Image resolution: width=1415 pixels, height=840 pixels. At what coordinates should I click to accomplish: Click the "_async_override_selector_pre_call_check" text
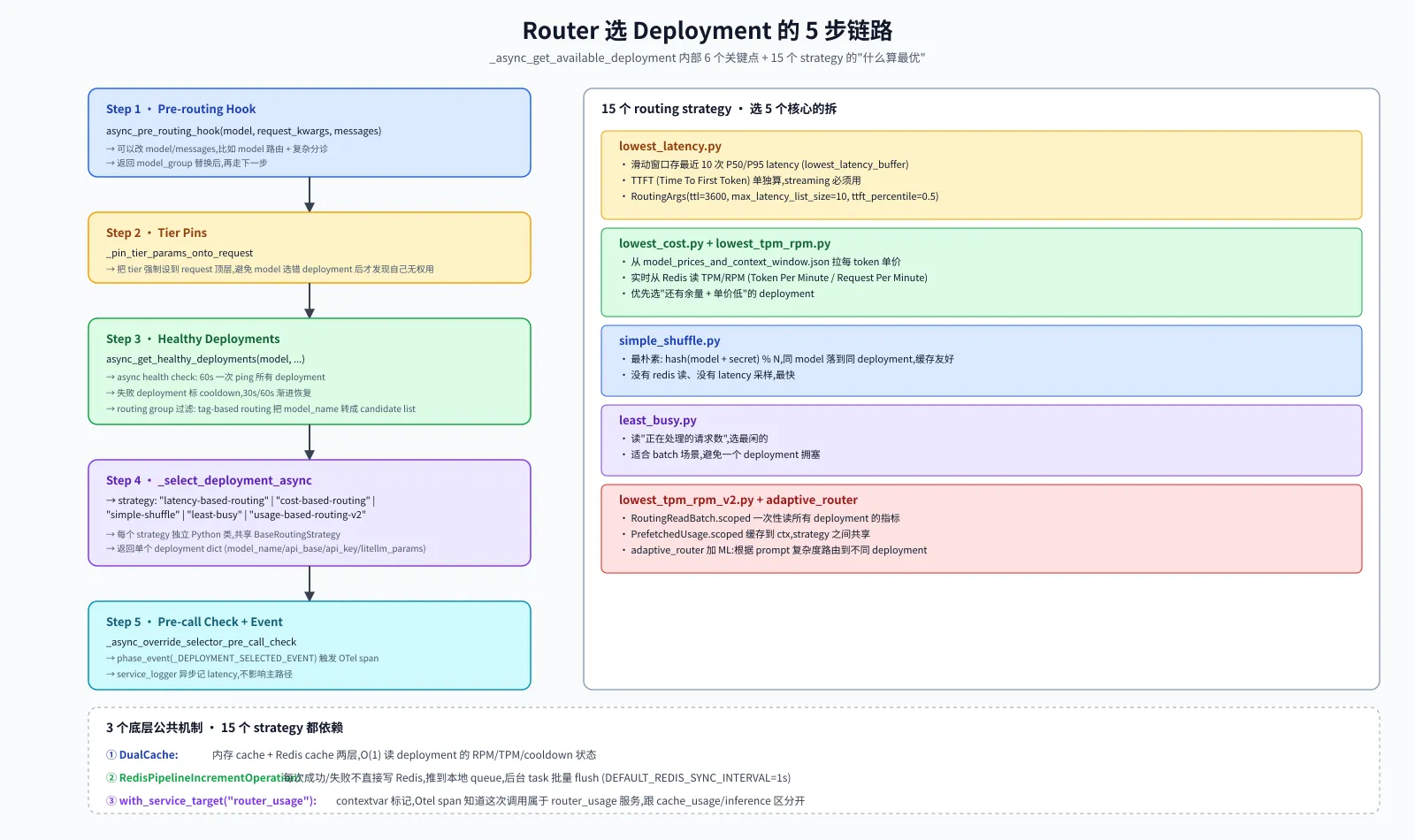202,642
